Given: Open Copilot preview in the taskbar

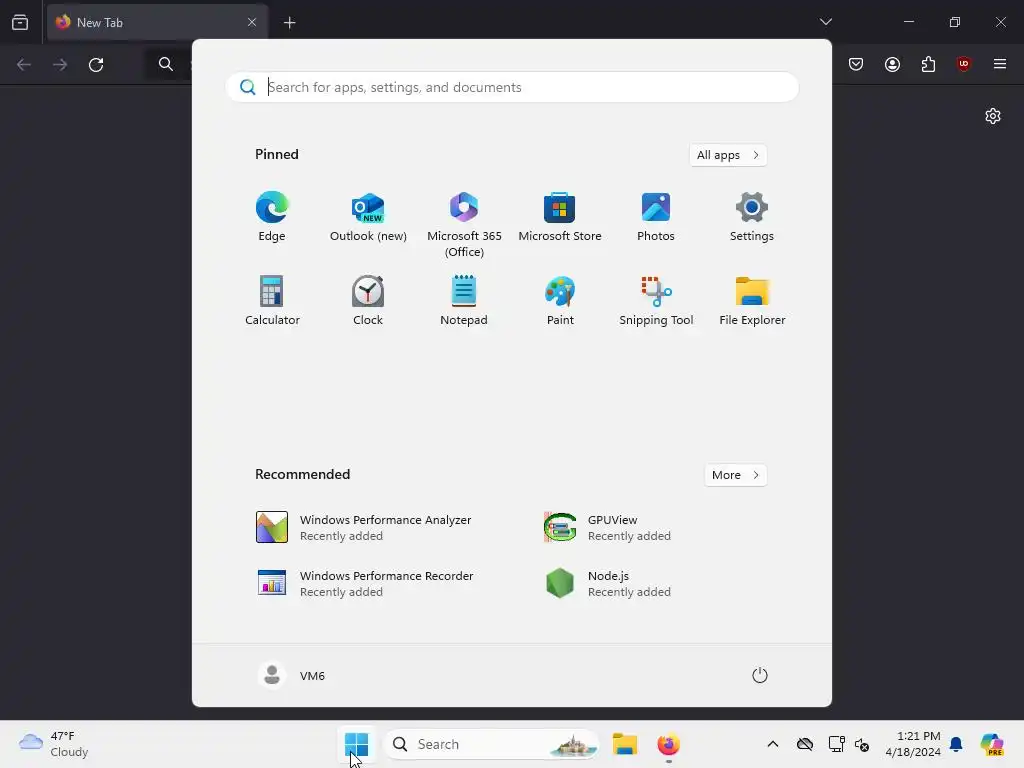Looking at the screenshot, I should (x=991, y=744).
